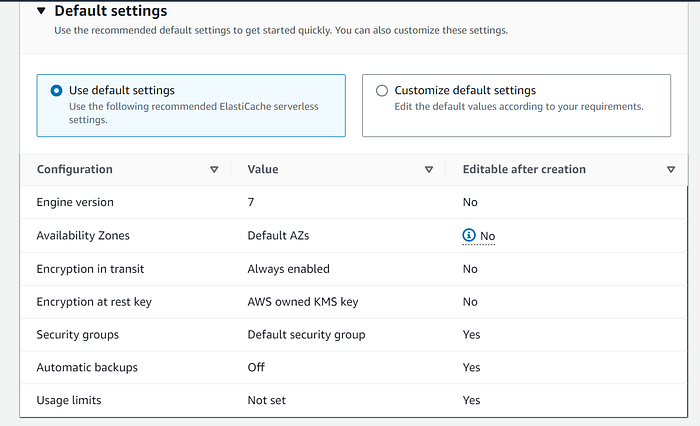Screen dimensions: 700x426
Task: Click the Usage limits row label
Action: click(x=69, y=401)
